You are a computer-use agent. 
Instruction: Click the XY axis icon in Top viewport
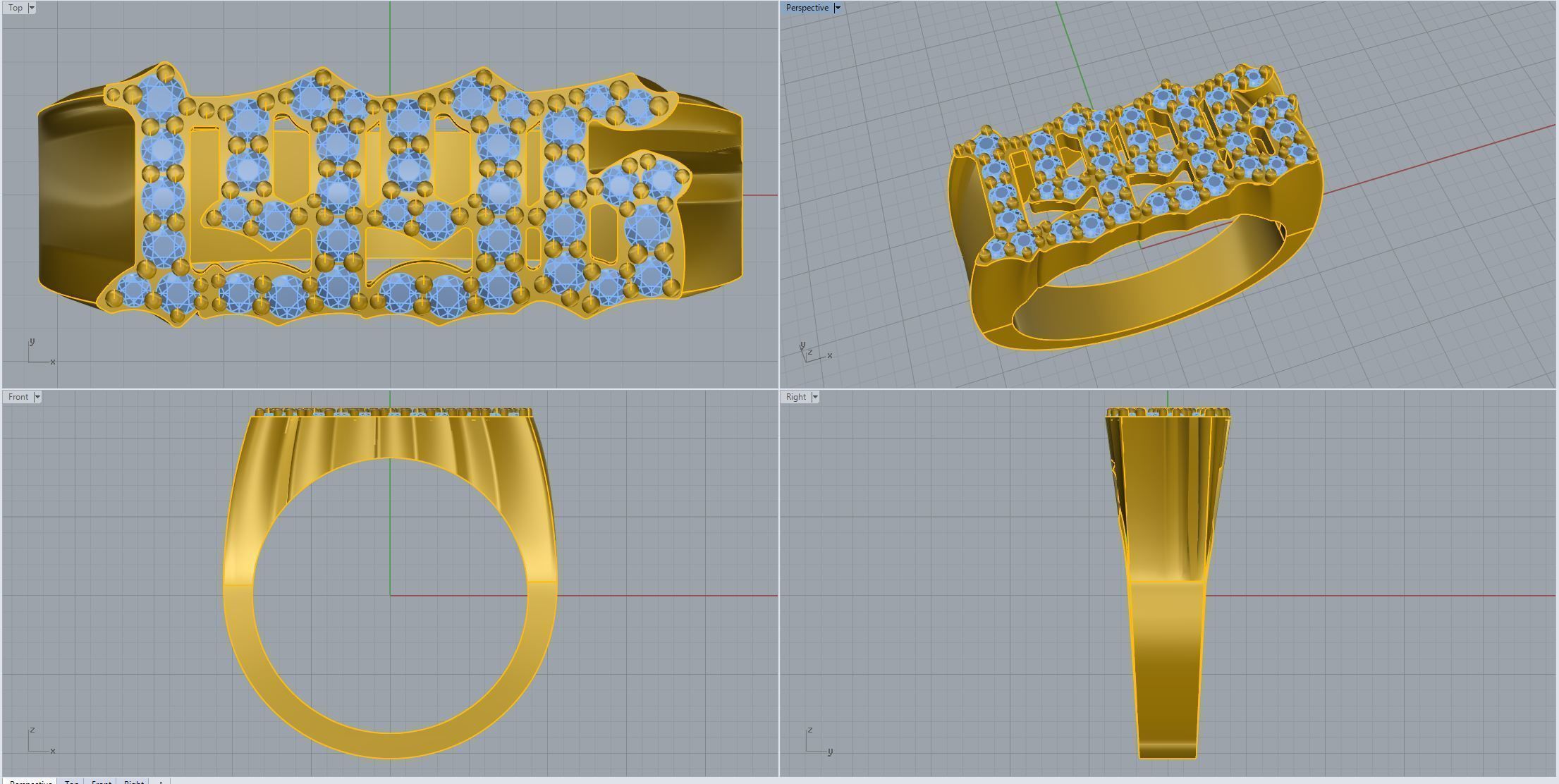click(40, 353)
